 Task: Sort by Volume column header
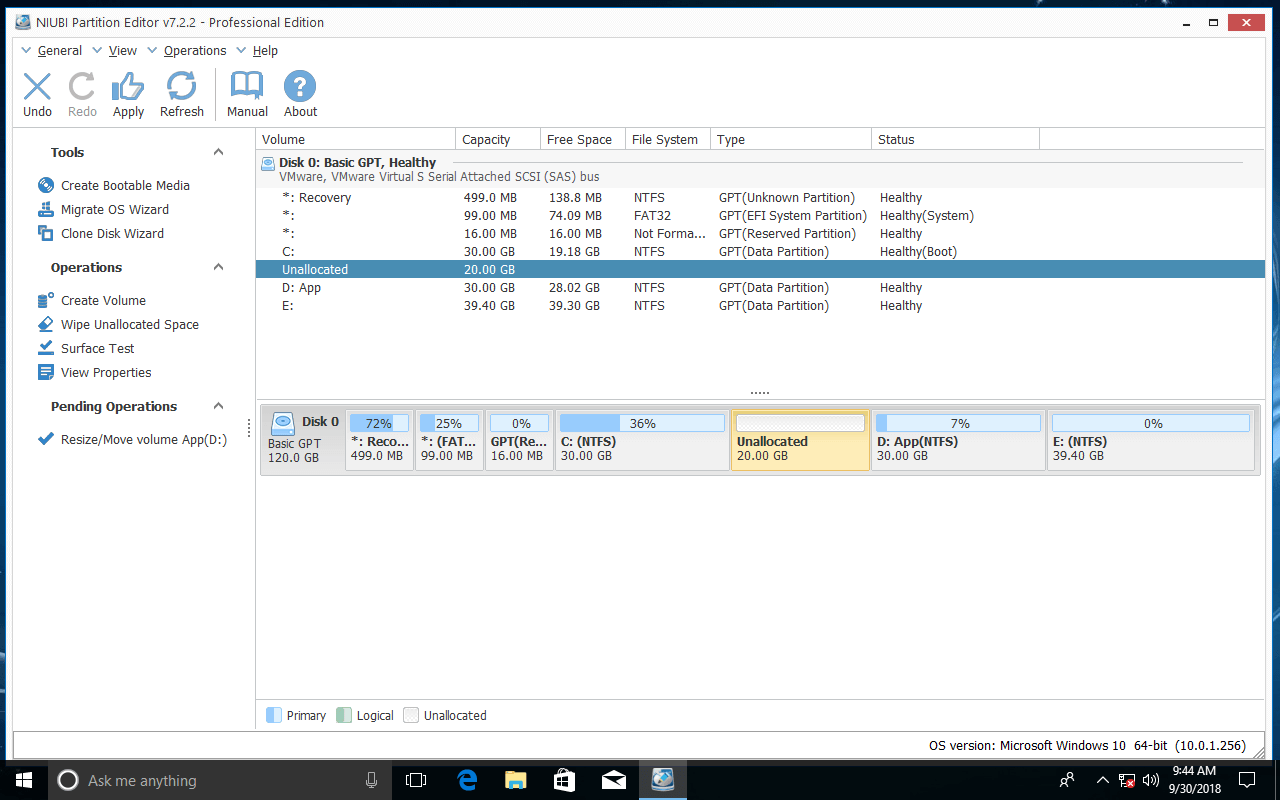pos(356,139)
